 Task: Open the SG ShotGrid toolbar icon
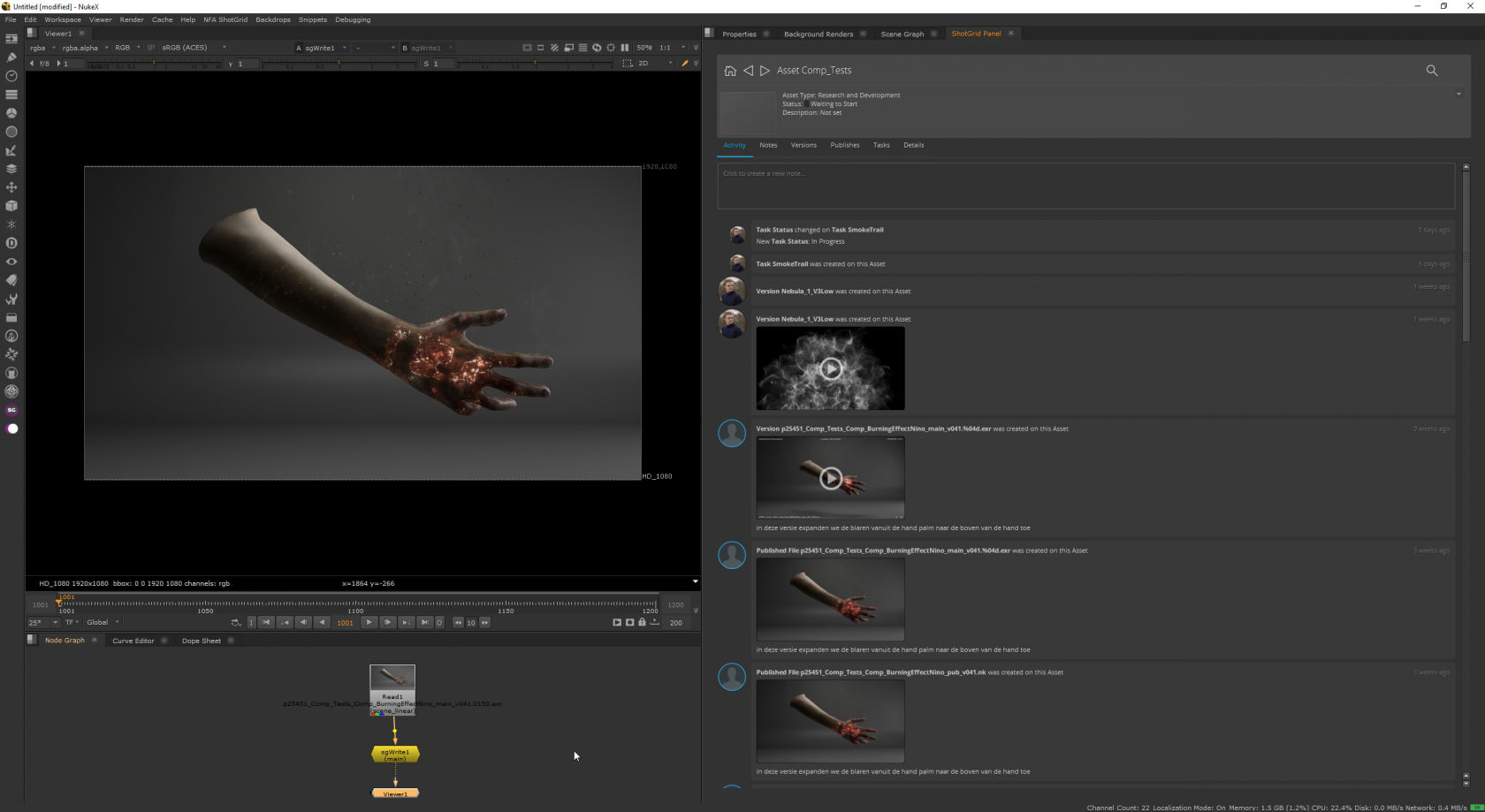[11, 410]
